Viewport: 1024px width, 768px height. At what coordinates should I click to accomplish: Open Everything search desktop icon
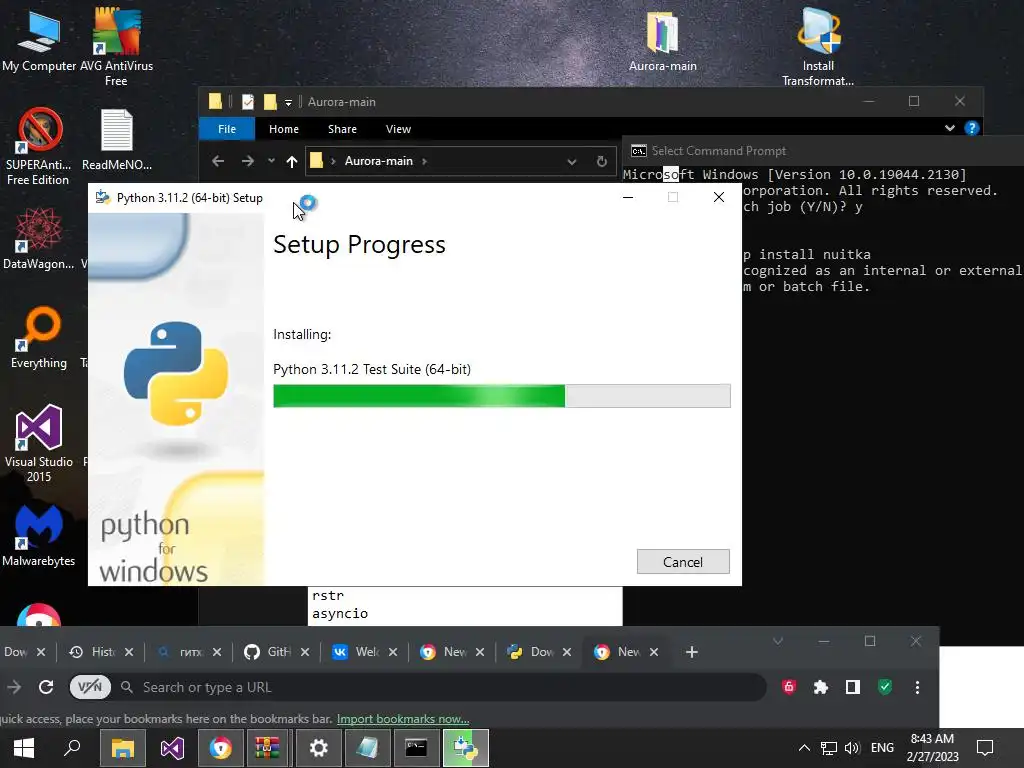[39, 337]
